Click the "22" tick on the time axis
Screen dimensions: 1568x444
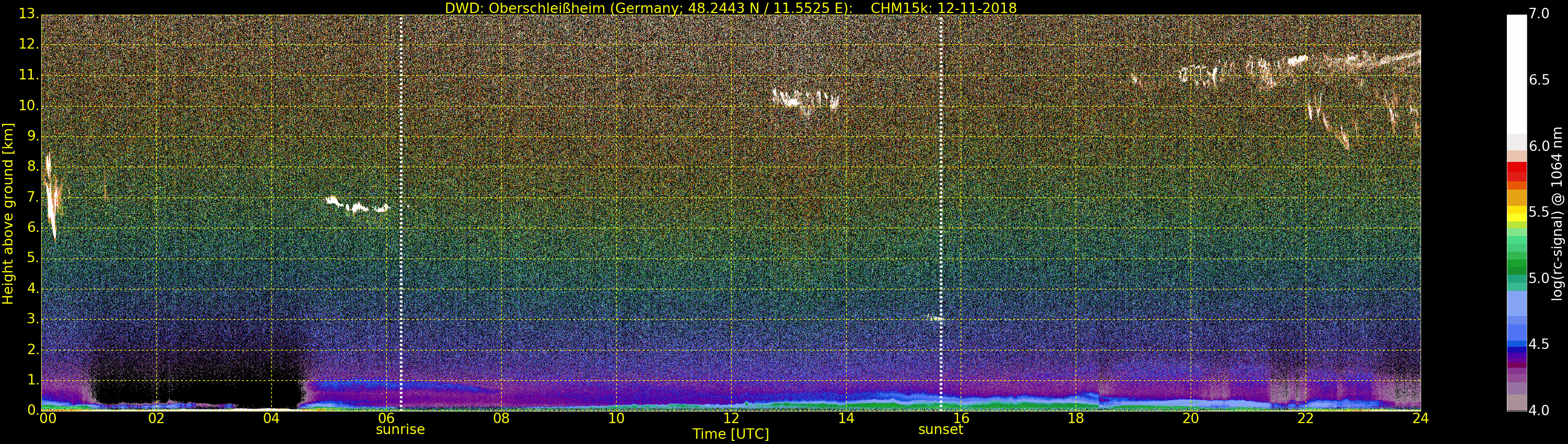(1306, 418)
